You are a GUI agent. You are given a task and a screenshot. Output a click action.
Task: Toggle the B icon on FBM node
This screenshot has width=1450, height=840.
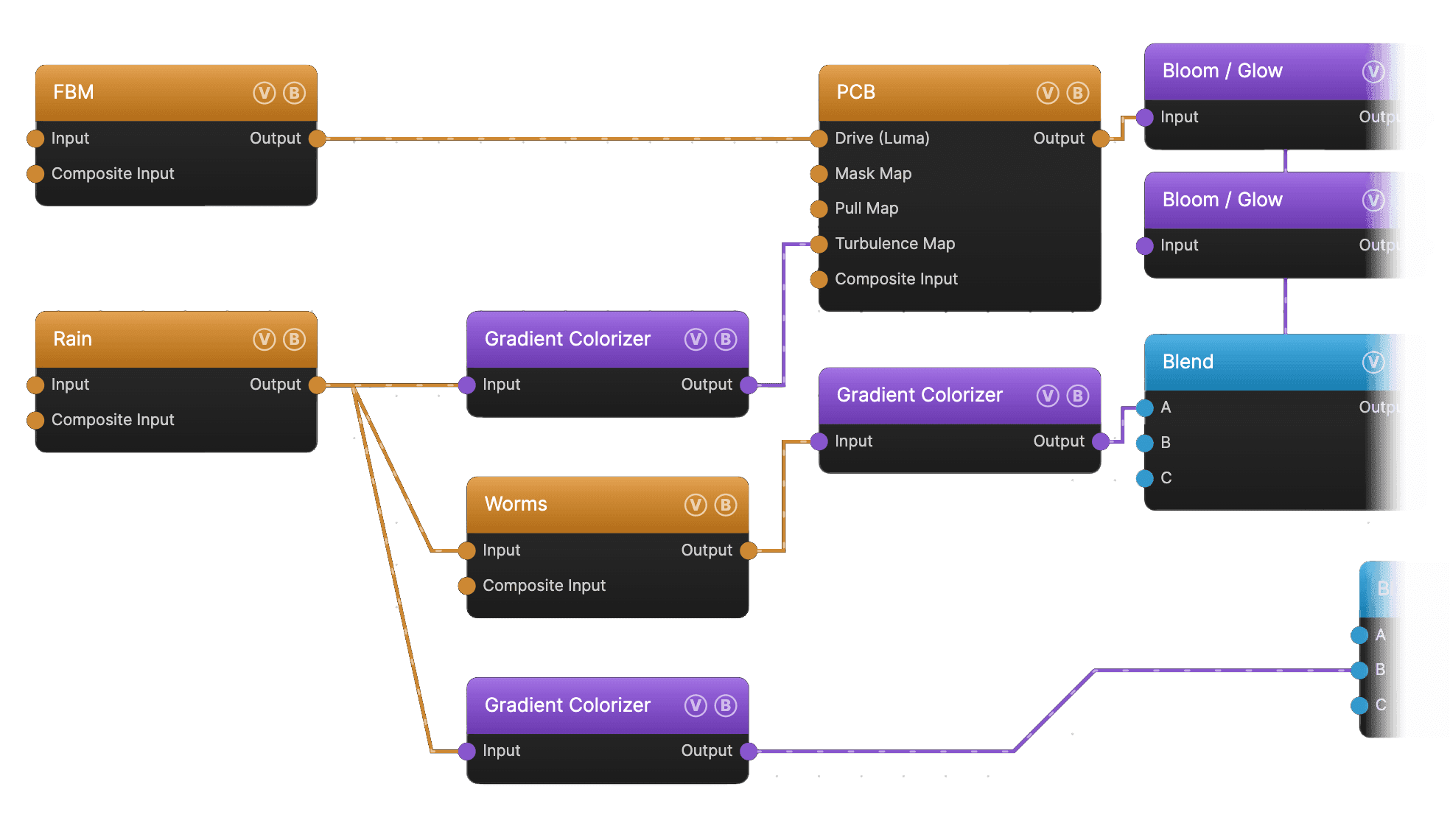295,93
